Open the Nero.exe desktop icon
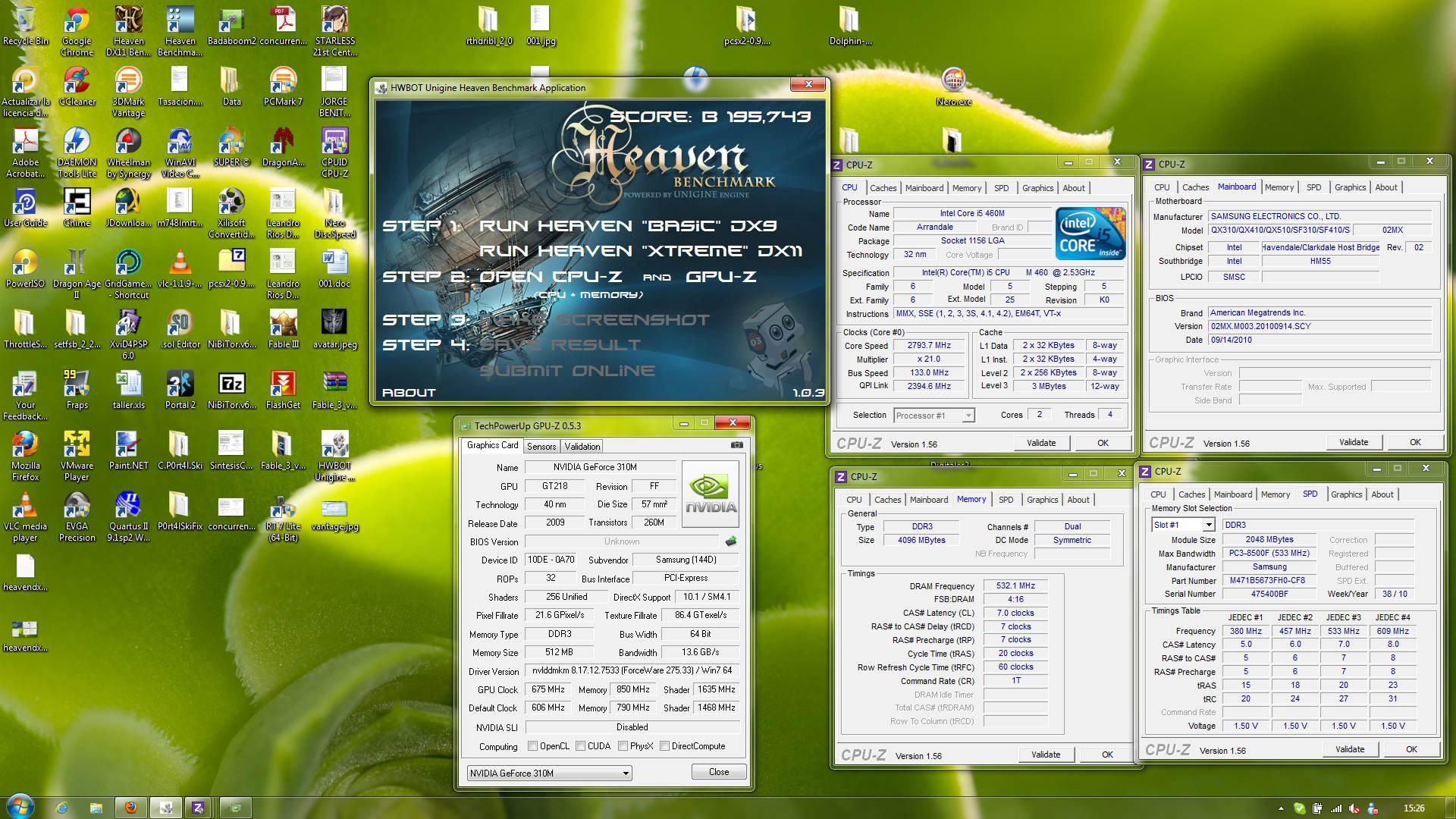1456x819 pixels. pyautogui.click(x=953, y=86)
